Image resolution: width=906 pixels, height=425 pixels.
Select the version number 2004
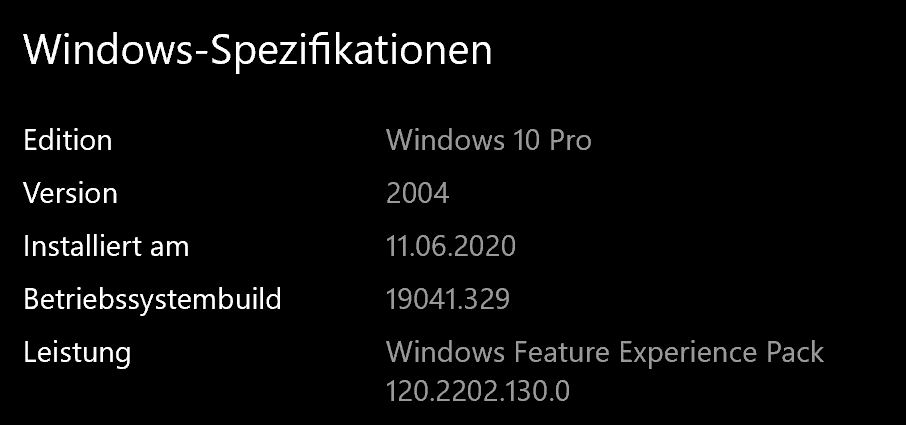[417, 193]
